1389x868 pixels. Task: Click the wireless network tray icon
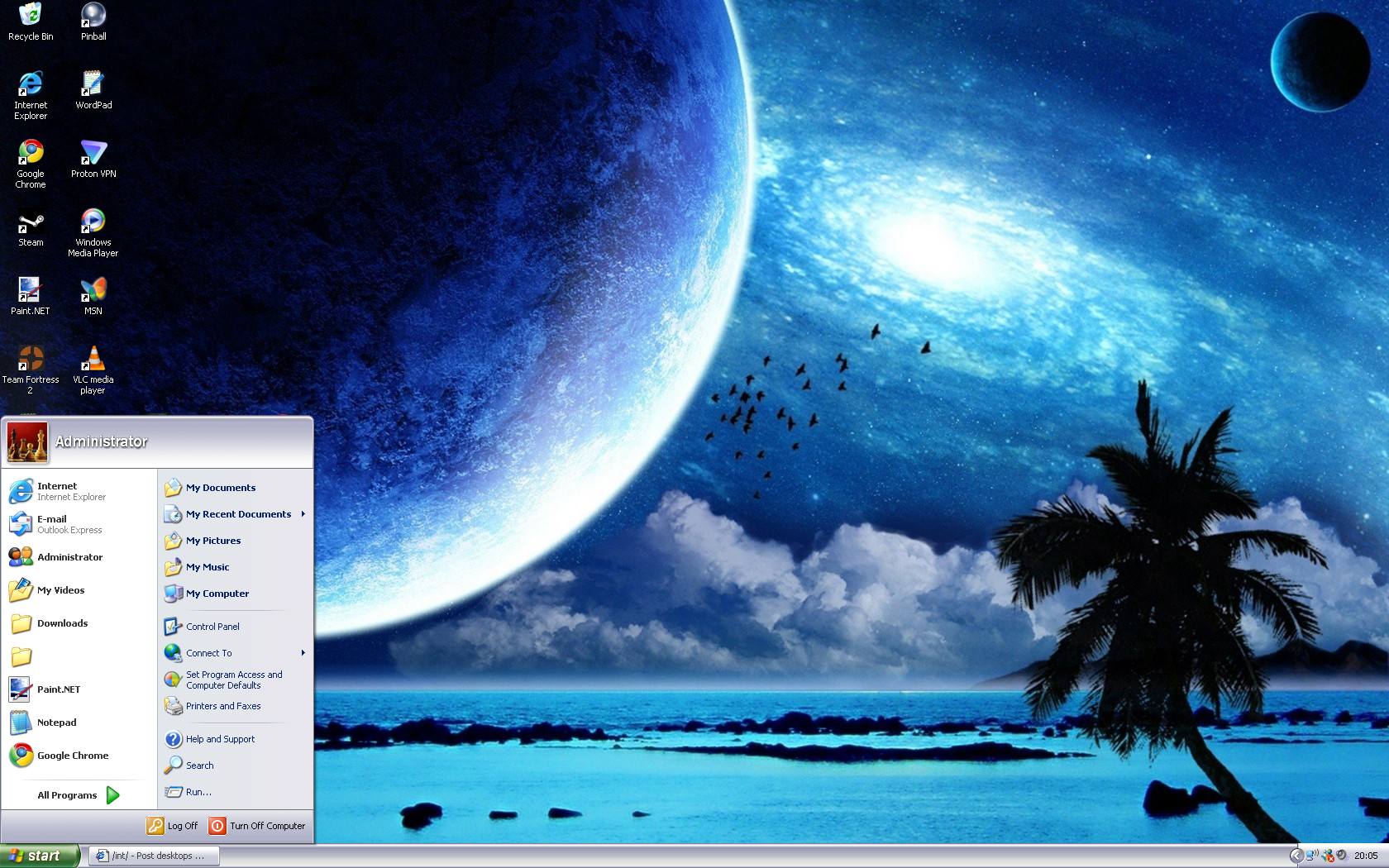1313,856
